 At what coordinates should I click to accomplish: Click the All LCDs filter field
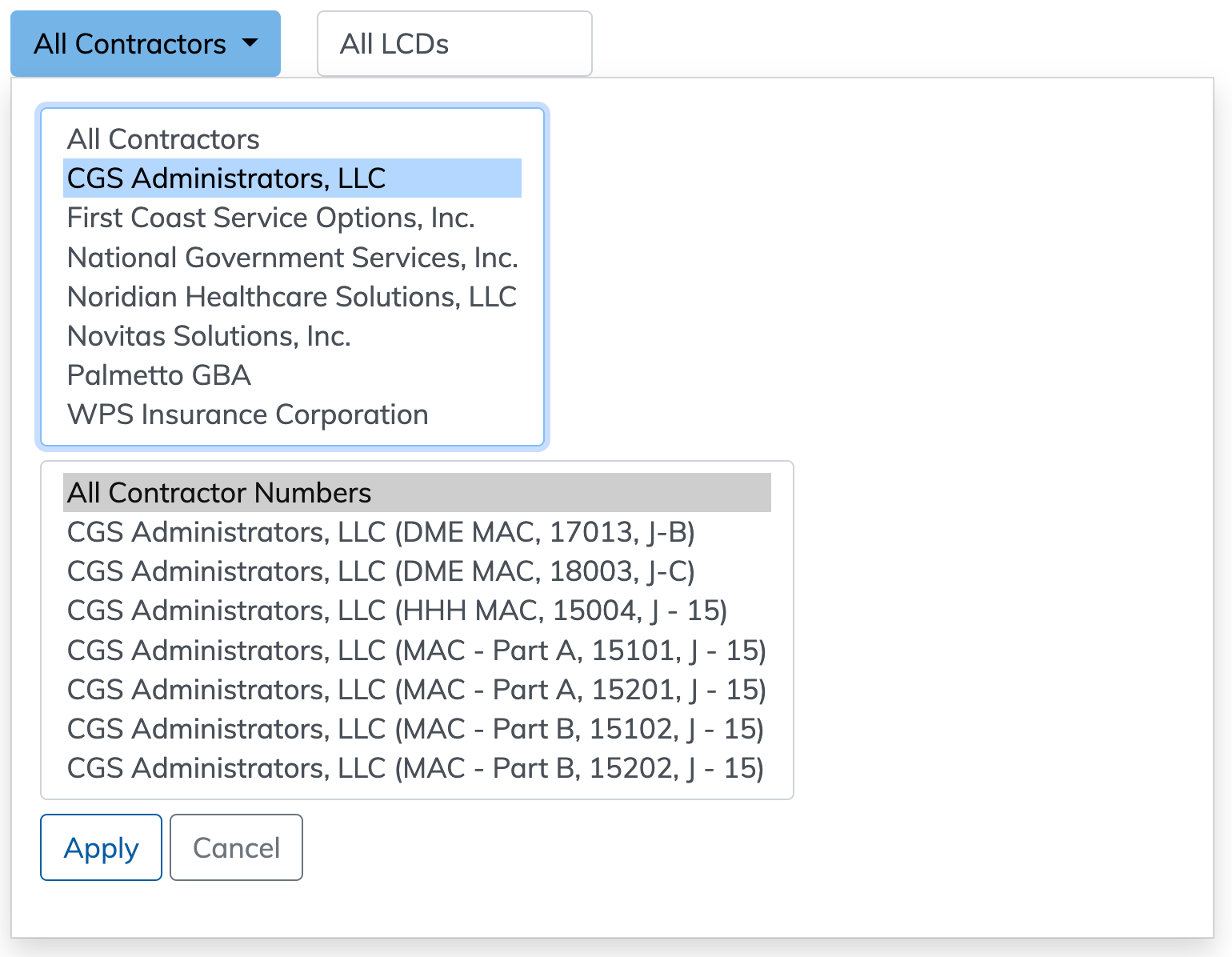(454, 44)
